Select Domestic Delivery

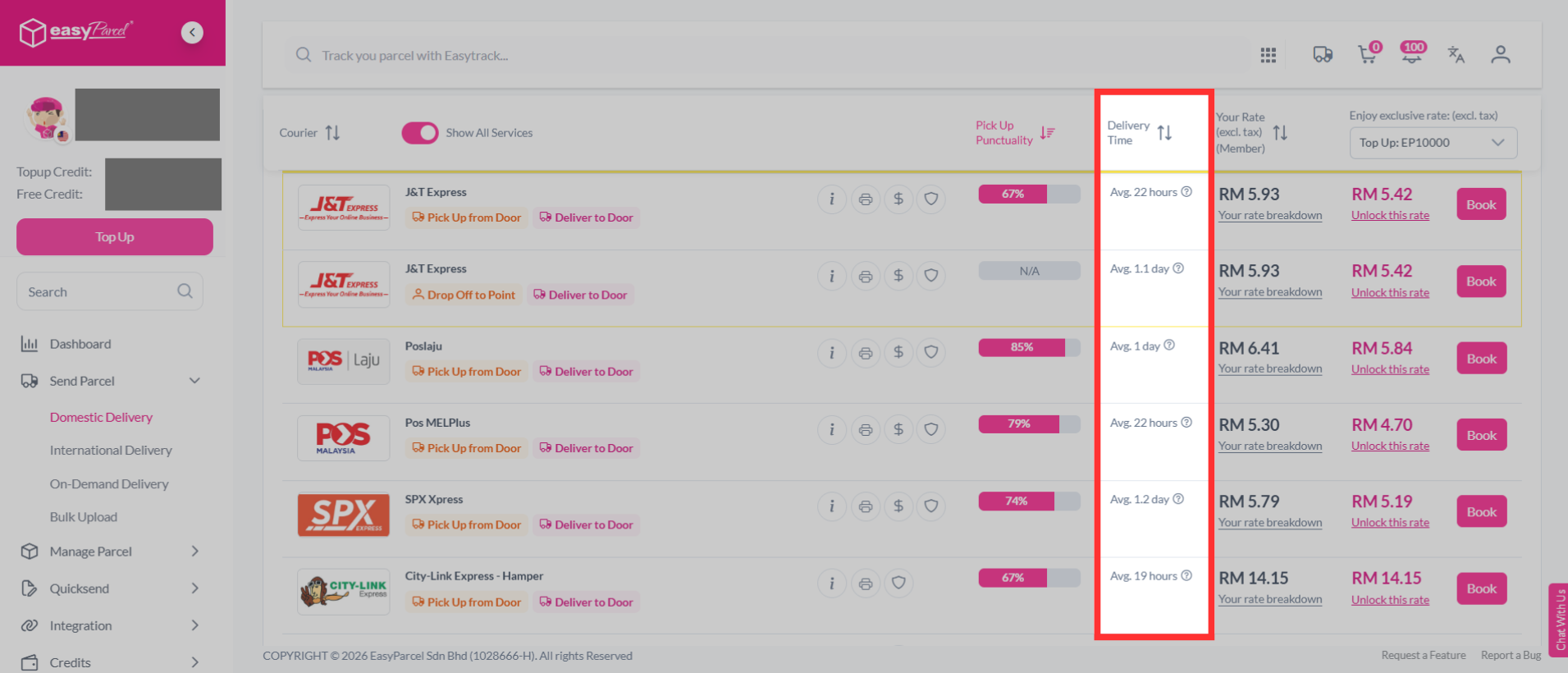101,417
